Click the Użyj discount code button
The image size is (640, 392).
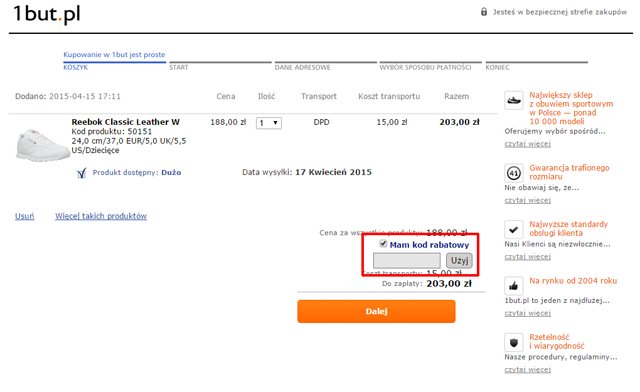point(459,261)
